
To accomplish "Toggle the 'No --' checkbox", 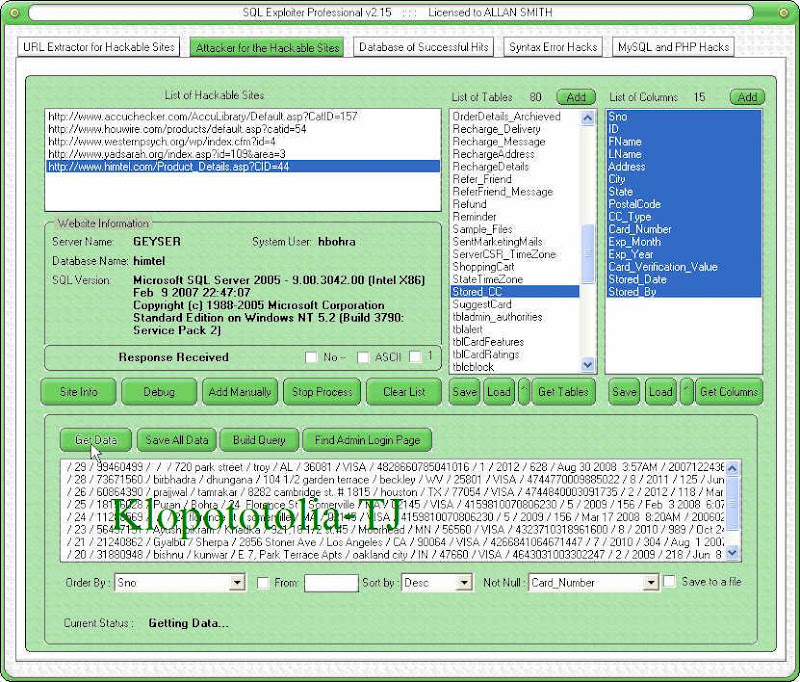I will tap(311, 357).
